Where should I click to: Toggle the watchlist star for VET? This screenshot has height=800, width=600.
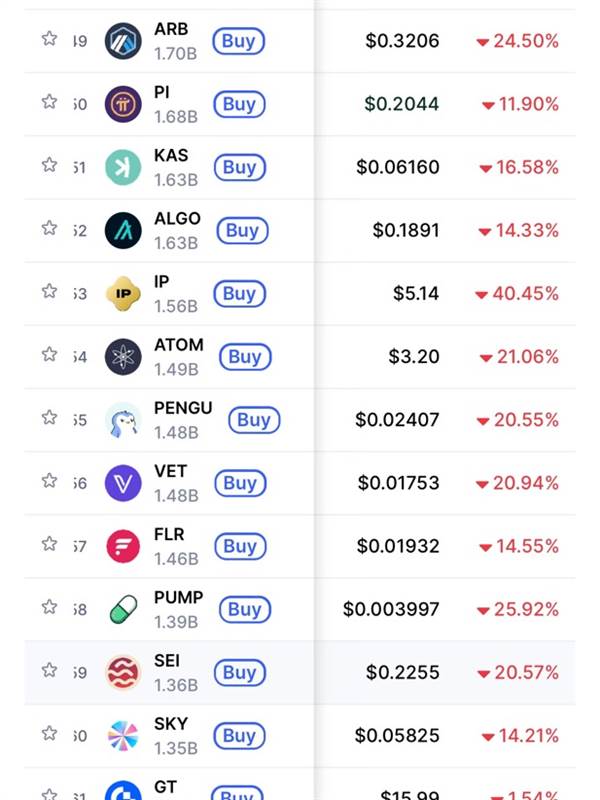(49, 481)
